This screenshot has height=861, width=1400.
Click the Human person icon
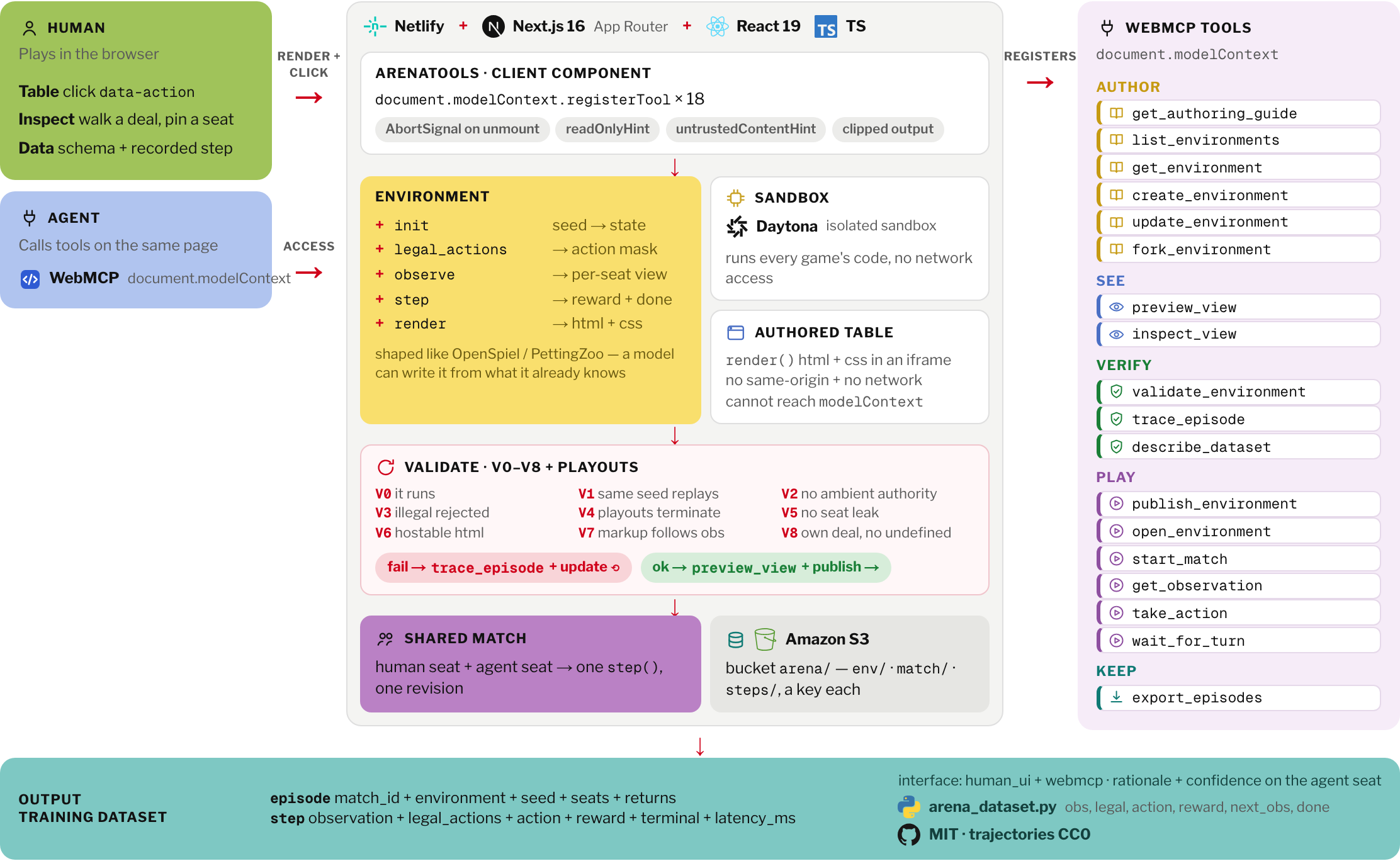tap(29, 28)
